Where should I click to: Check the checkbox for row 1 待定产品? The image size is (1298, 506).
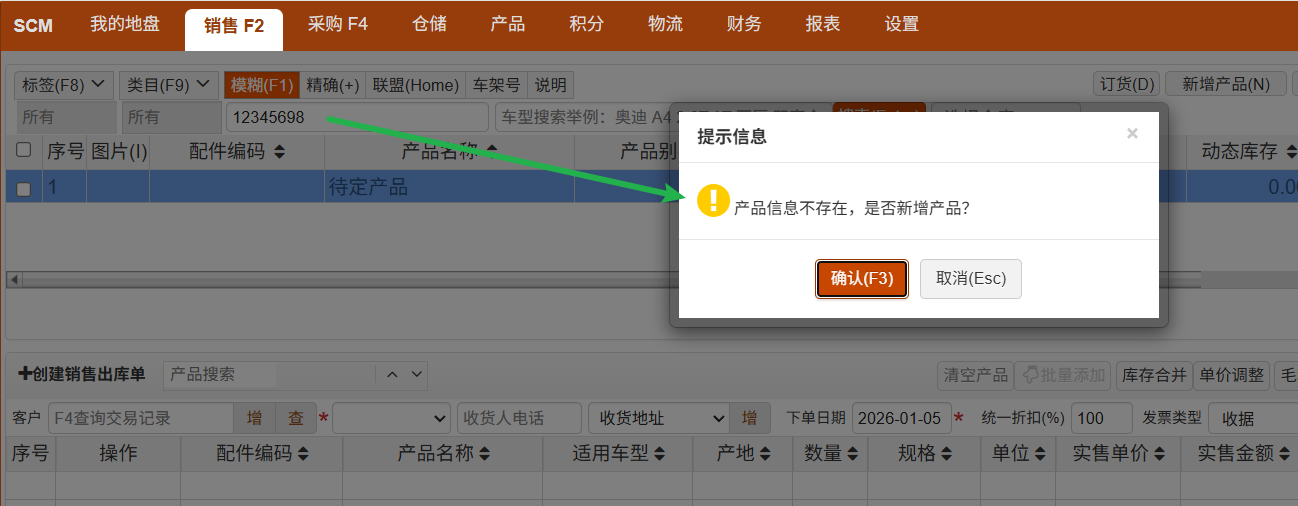point(23,188)
